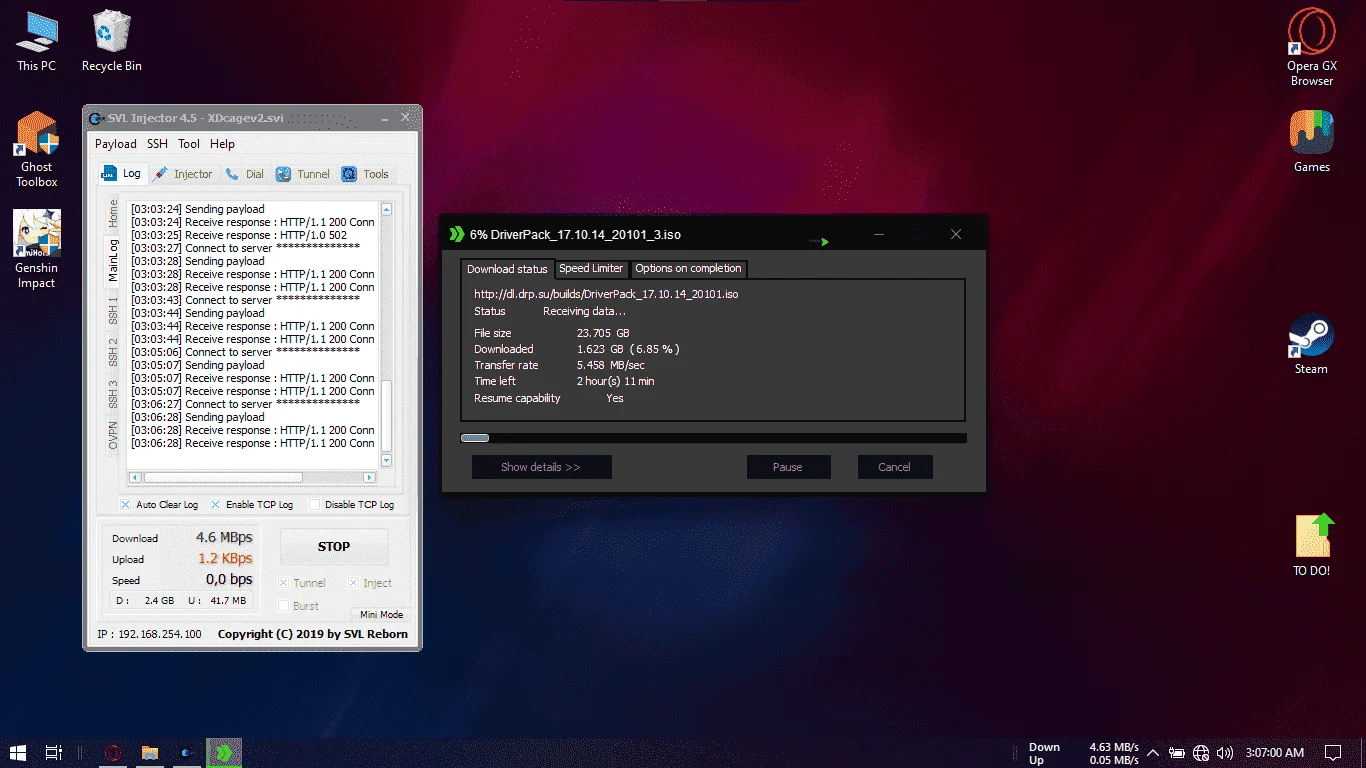Select the Download status tab

point(507,269)
